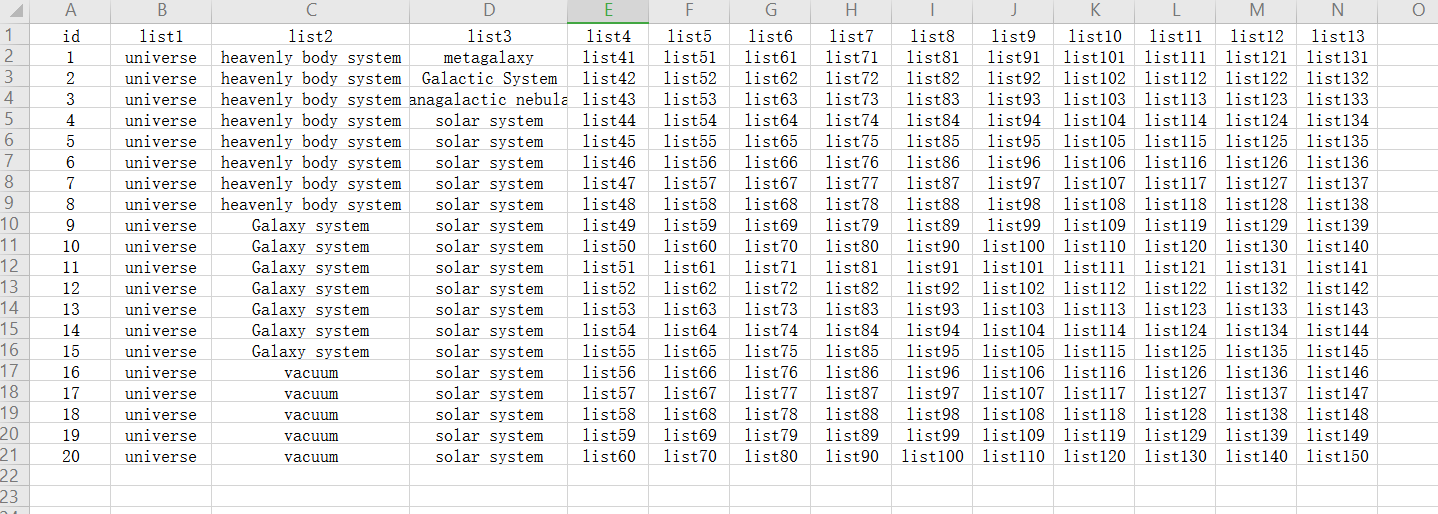Select 'list107' cell in column K
The height and width of the screenshot is (514, 1438).
(1094, 183)
